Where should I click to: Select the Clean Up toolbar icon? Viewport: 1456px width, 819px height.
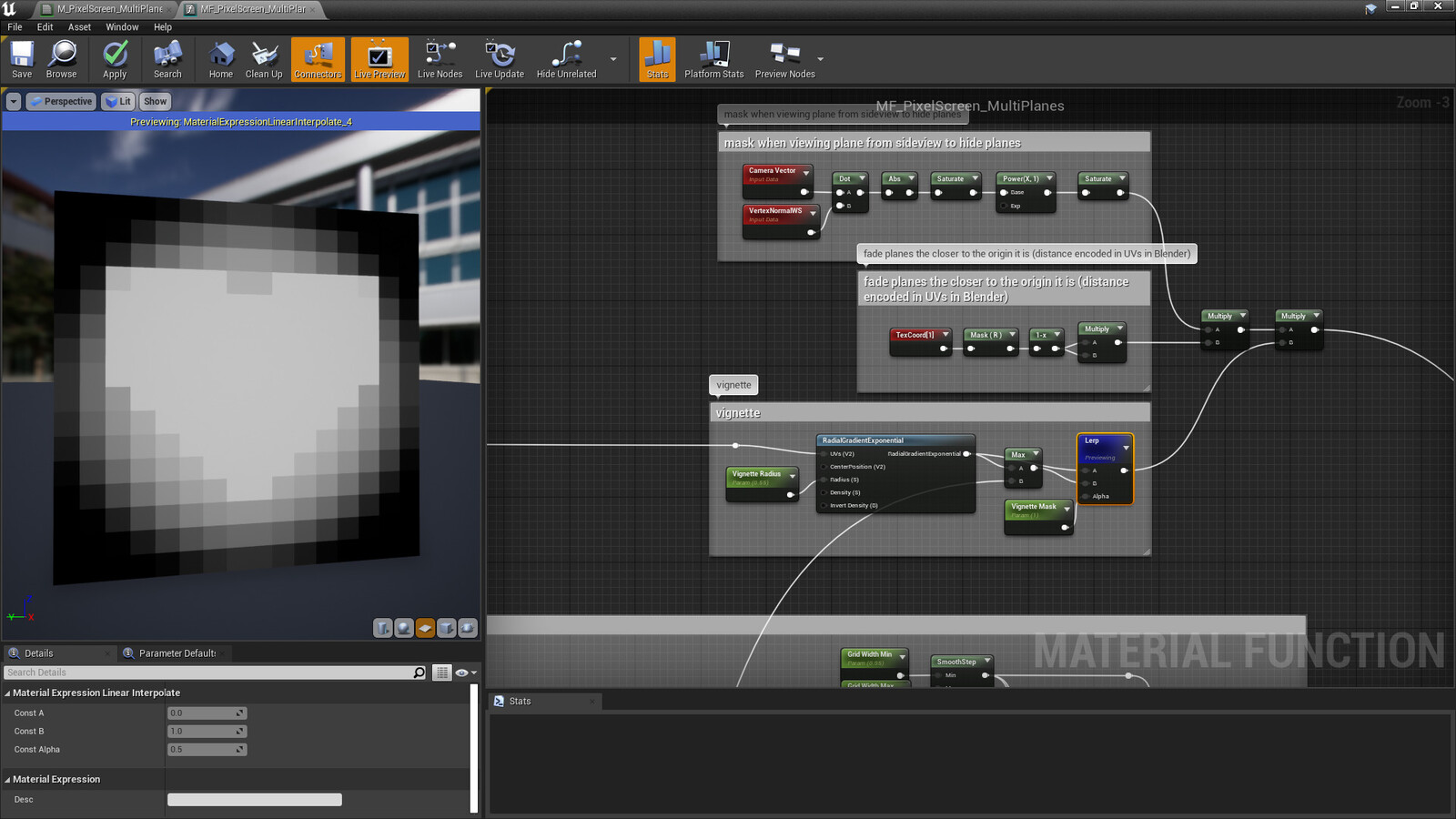(x=264, y=58)
